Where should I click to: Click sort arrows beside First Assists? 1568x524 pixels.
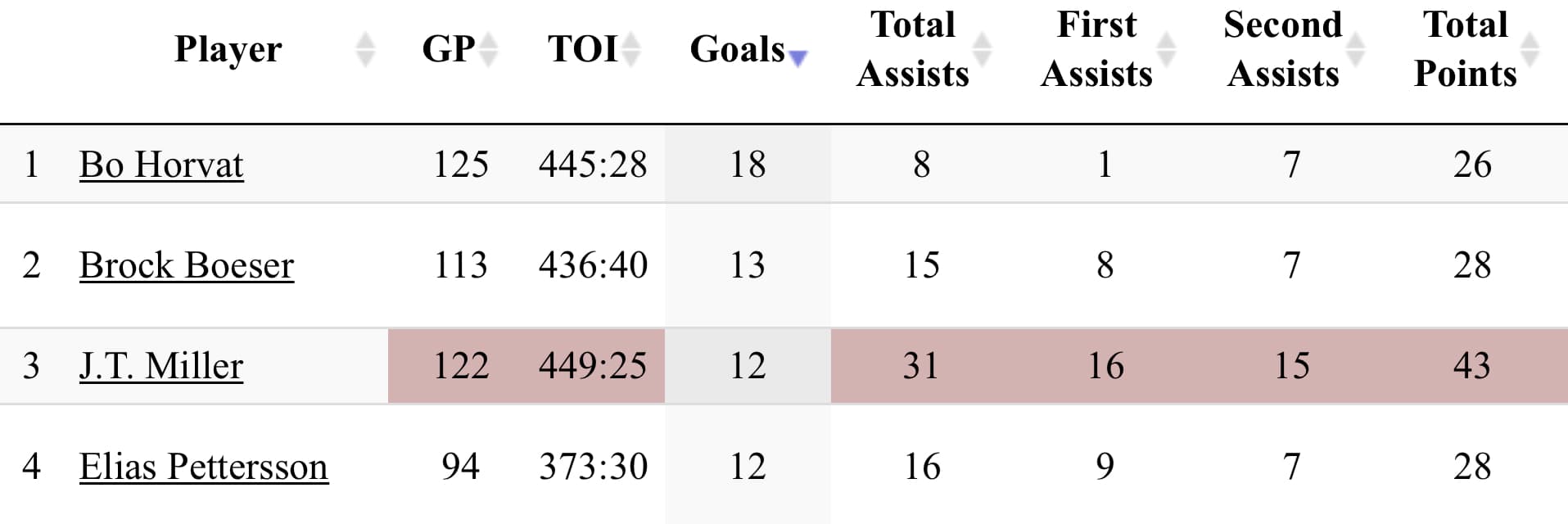[1165, 50]
